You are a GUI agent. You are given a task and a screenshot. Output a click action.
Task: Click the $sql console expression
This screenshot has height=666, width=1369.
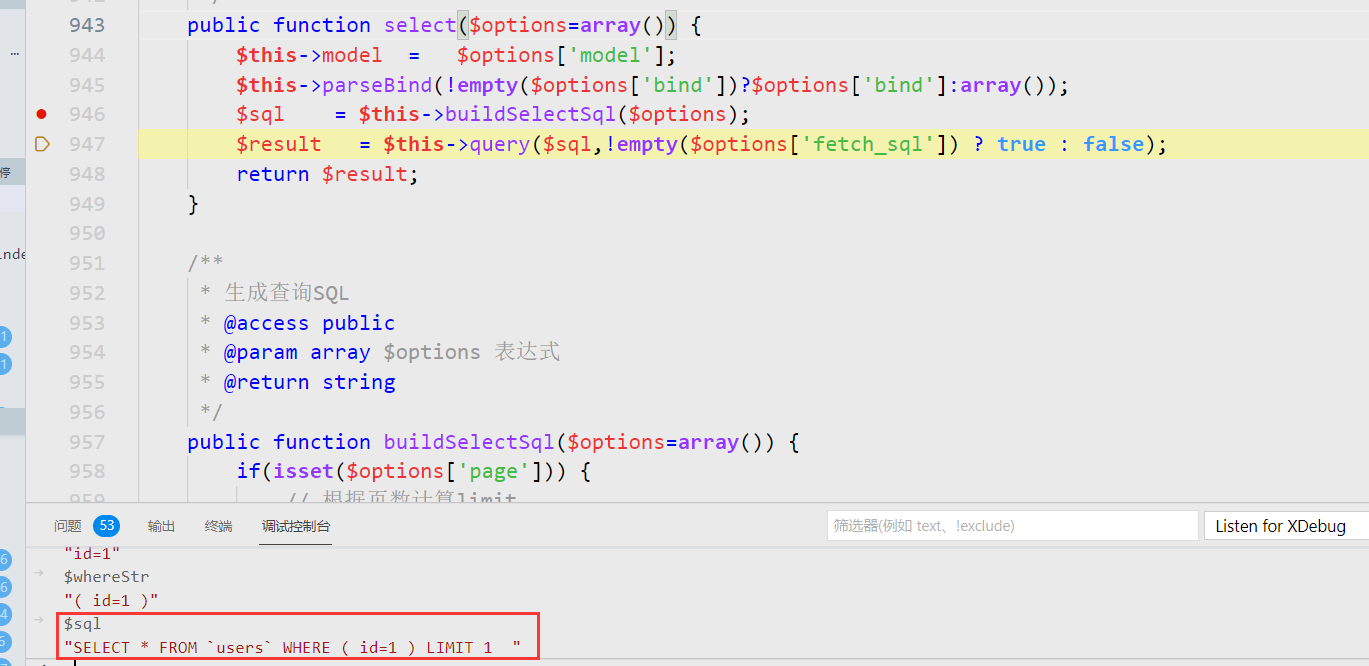[82, 624]
